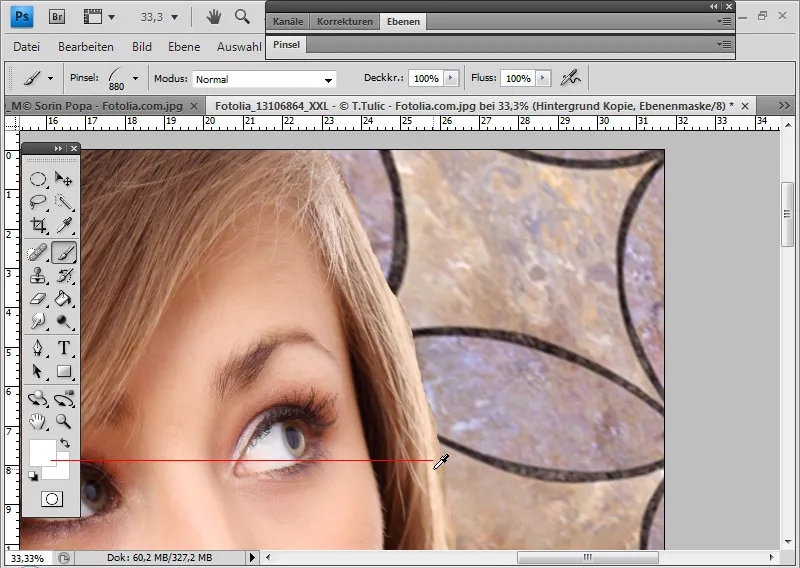Viewport: 800px width, 568px height.
Task: Open the Fluss flow slider arrow
Action: [543, 78]
